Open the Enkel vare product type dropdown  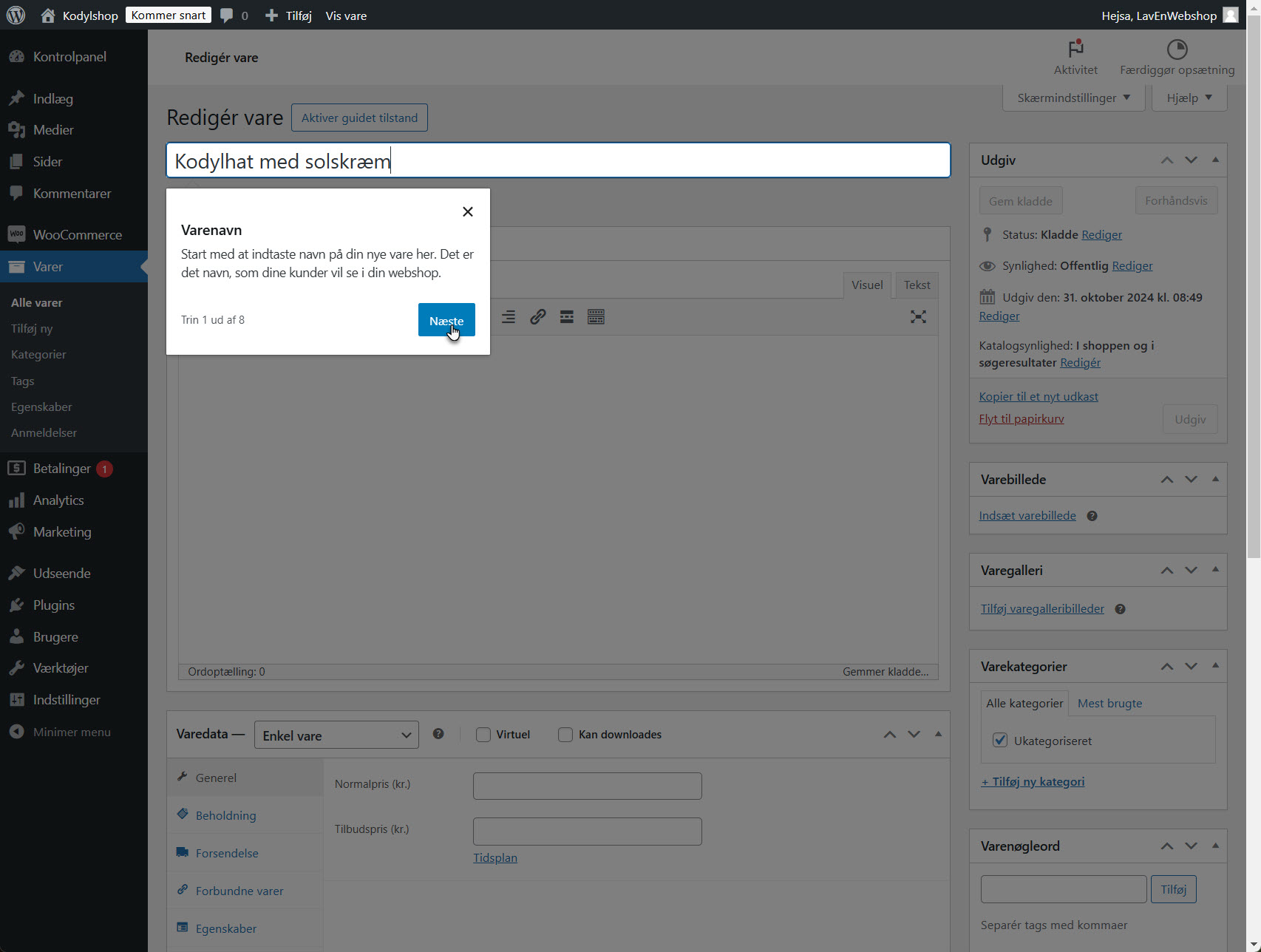336,735
